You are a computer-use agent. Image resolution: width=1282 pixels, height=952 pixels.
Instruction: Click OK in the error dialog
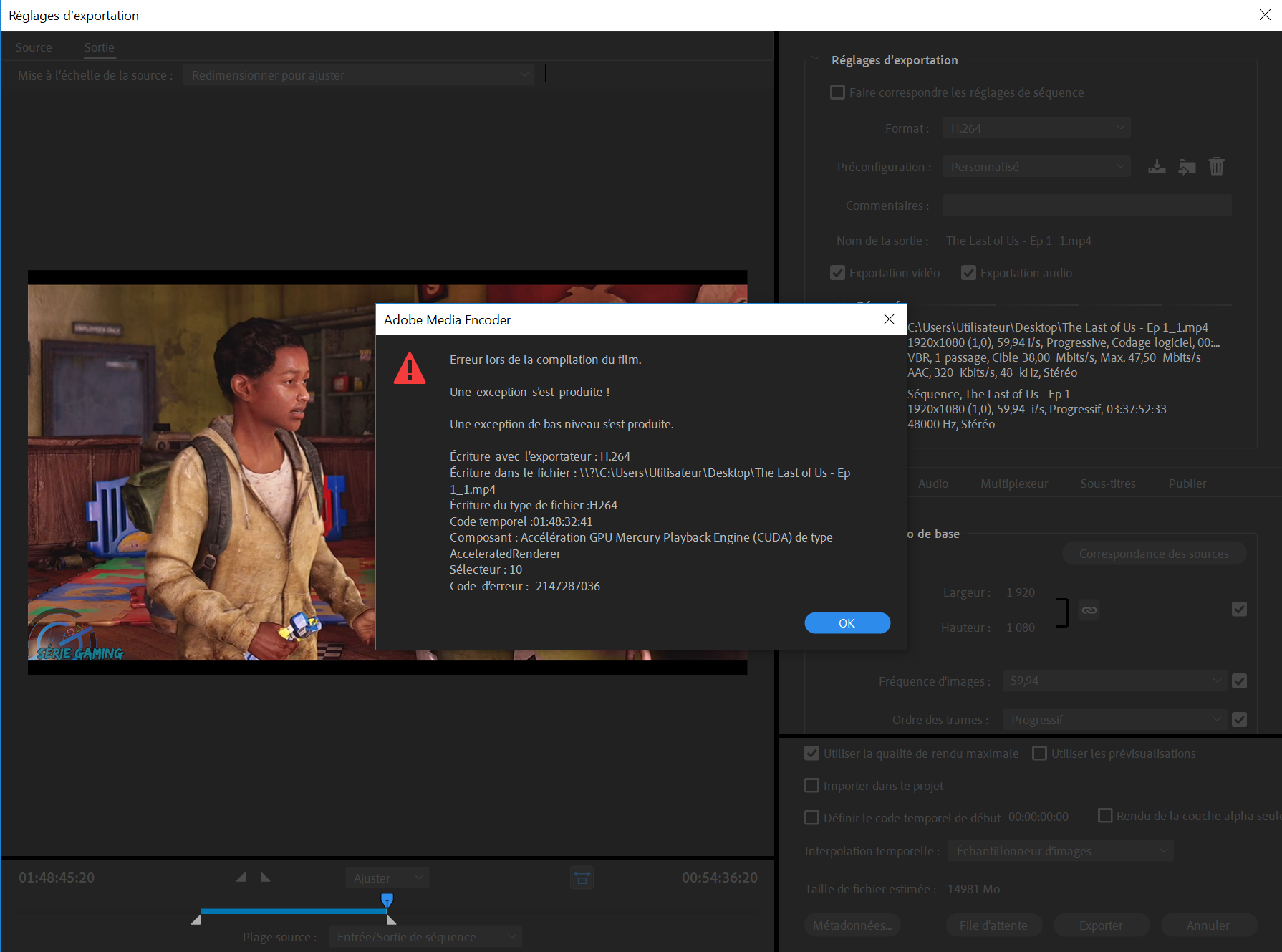coord(847,623)
